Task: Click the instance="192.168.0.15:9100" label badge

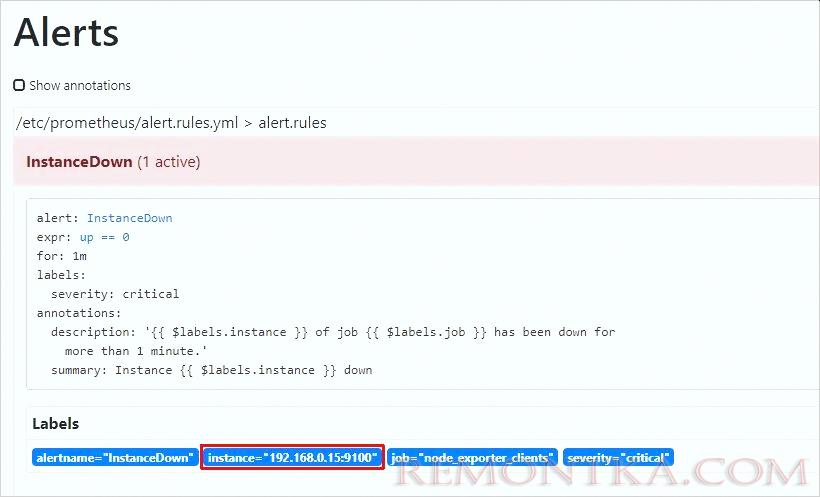Action: point(292,458)
